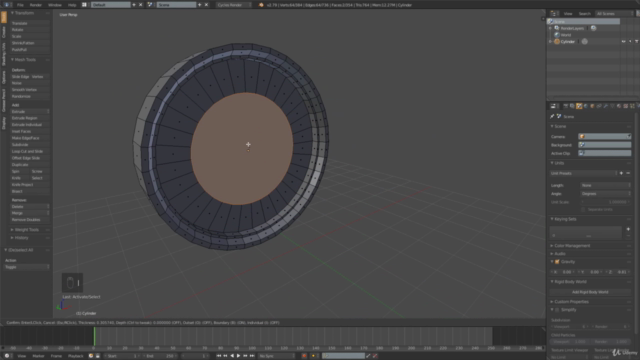
Task: Enable the Separate Units checkbox
Action: (583, 209)
